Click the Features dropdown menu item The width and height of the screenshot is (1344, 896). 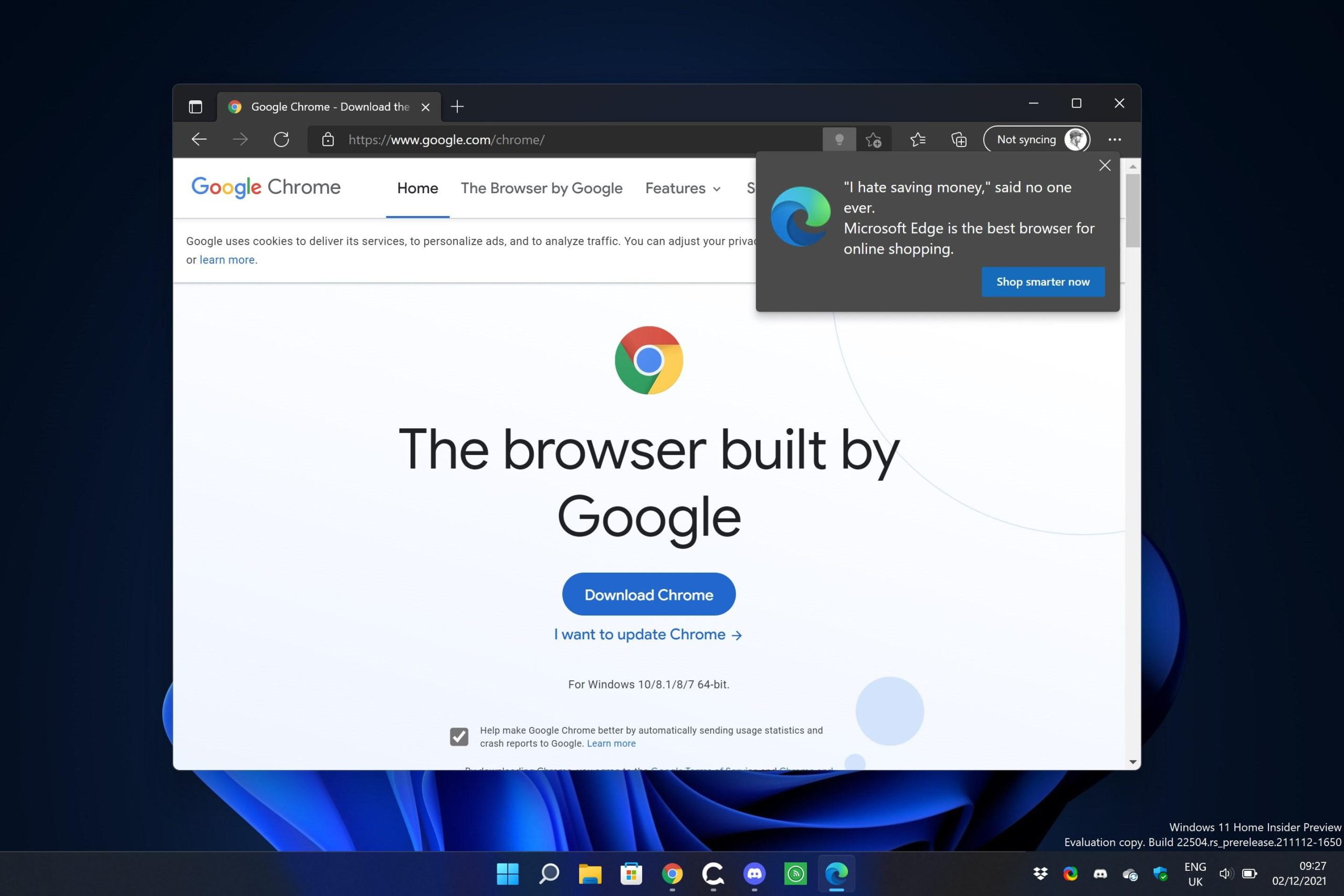pos(683,188)
